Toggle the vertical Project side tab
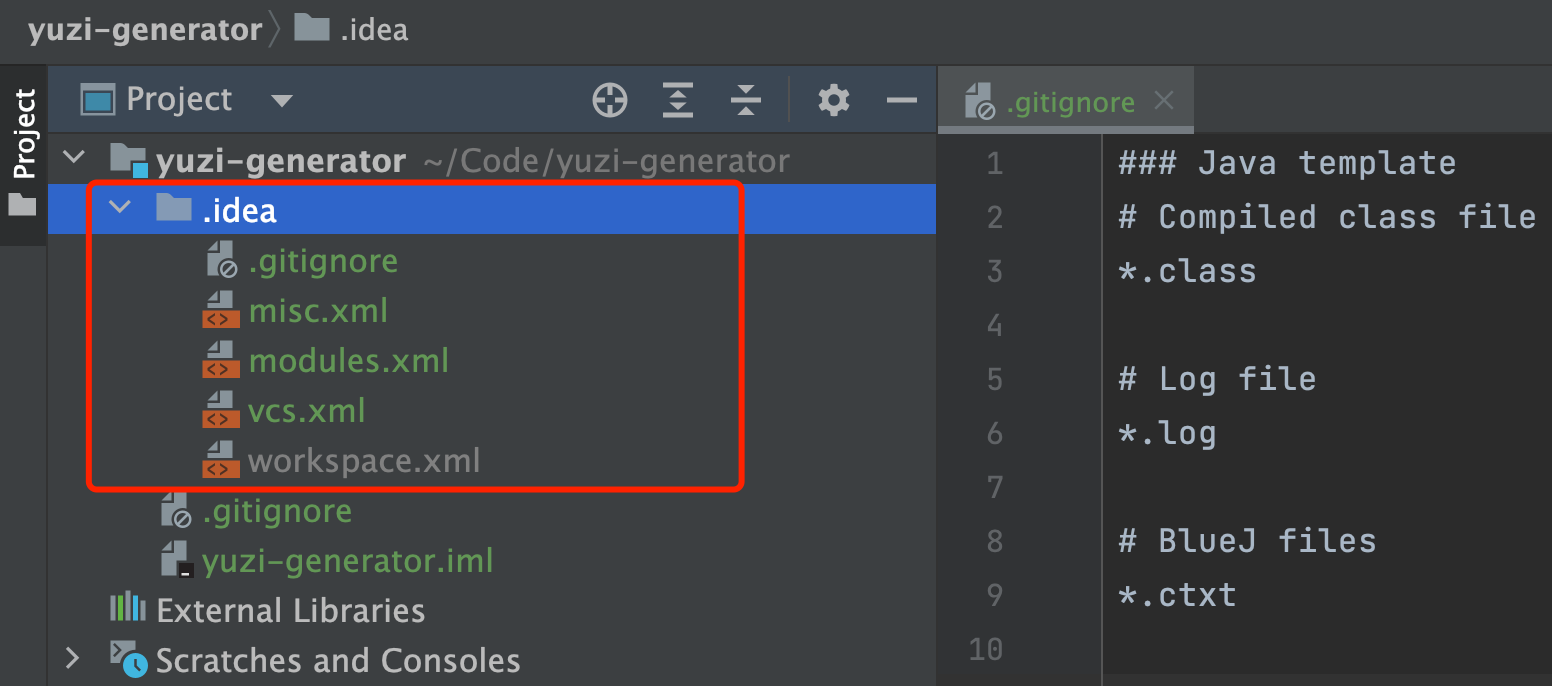Screen dimensions: 1552x686 [x=23, y=150]
